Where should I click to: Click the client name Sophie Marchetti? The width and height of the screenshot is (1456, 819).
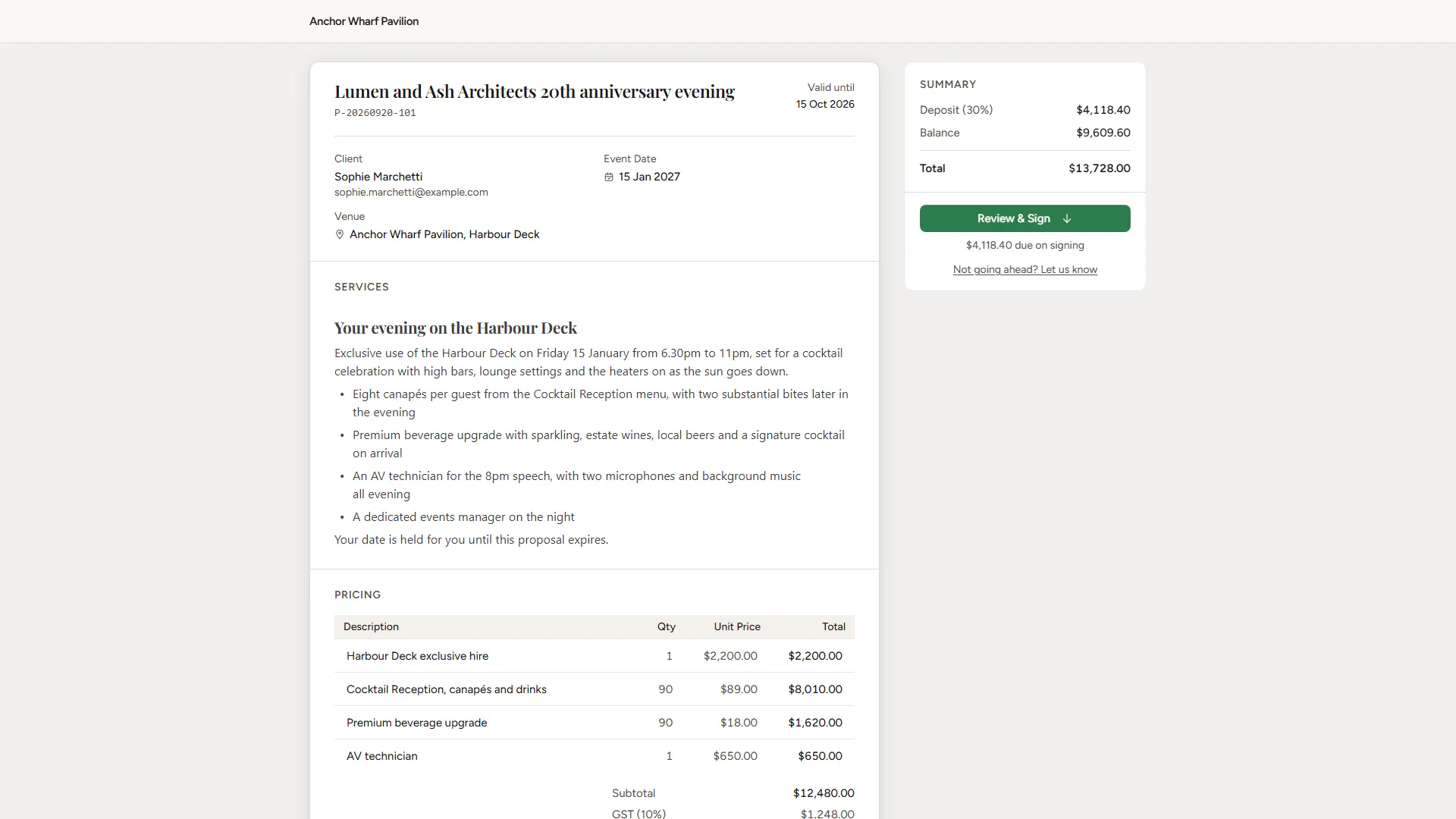tap(378, 177)
